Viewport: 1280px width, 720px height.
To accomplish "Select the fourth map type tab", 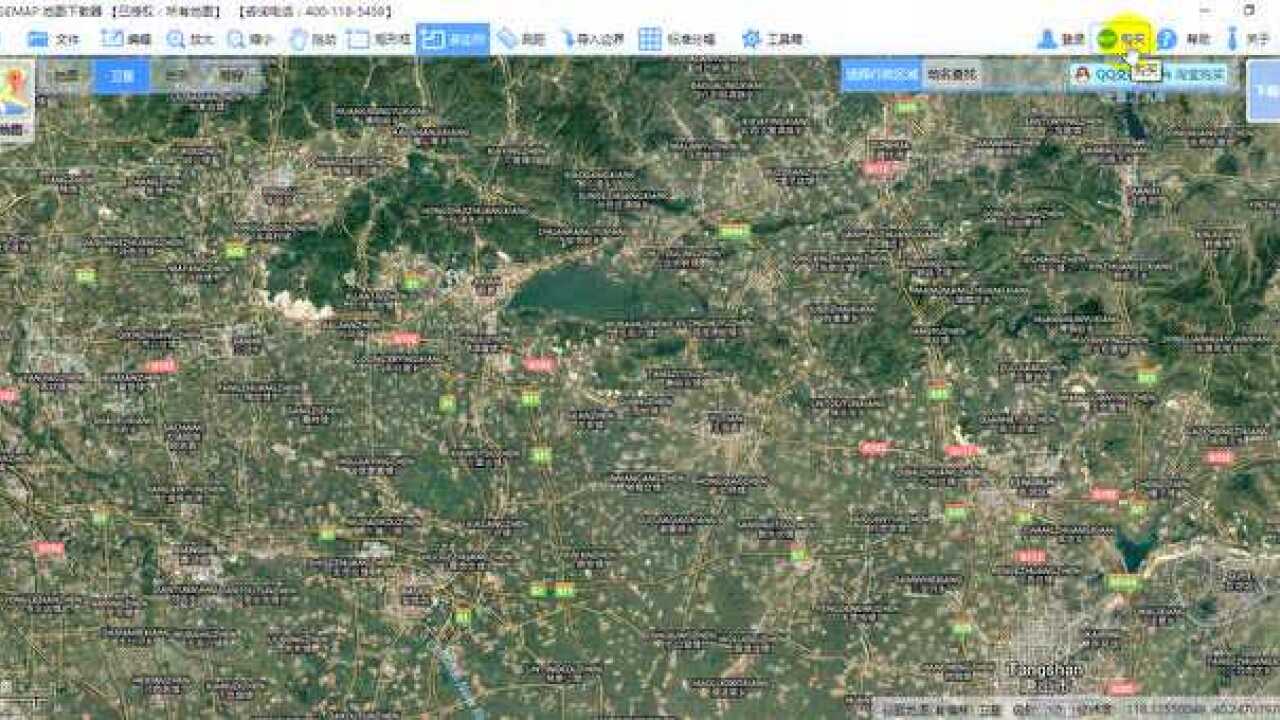I will [233, 75].
